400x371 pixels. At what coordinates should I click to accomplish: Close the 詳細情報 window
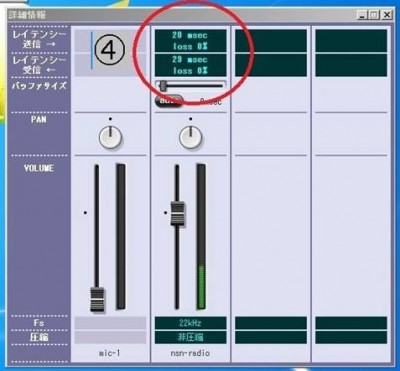point(386,15)
